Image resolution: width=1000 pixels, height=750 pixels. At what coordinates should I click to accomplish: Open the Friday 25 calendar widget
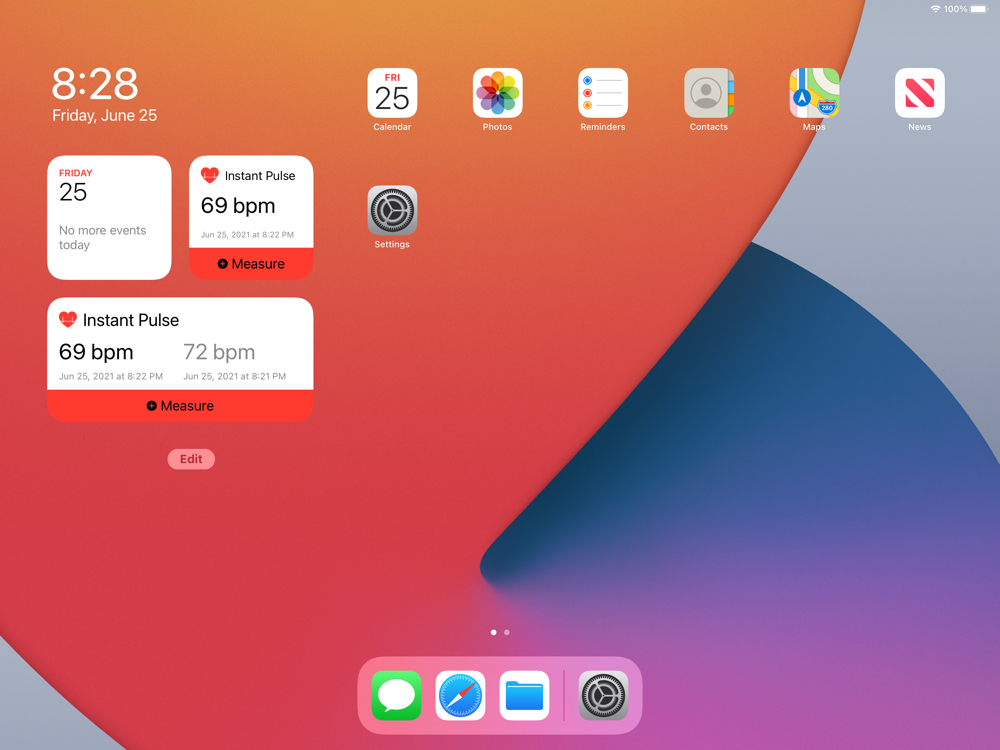[x=109, y=217]
